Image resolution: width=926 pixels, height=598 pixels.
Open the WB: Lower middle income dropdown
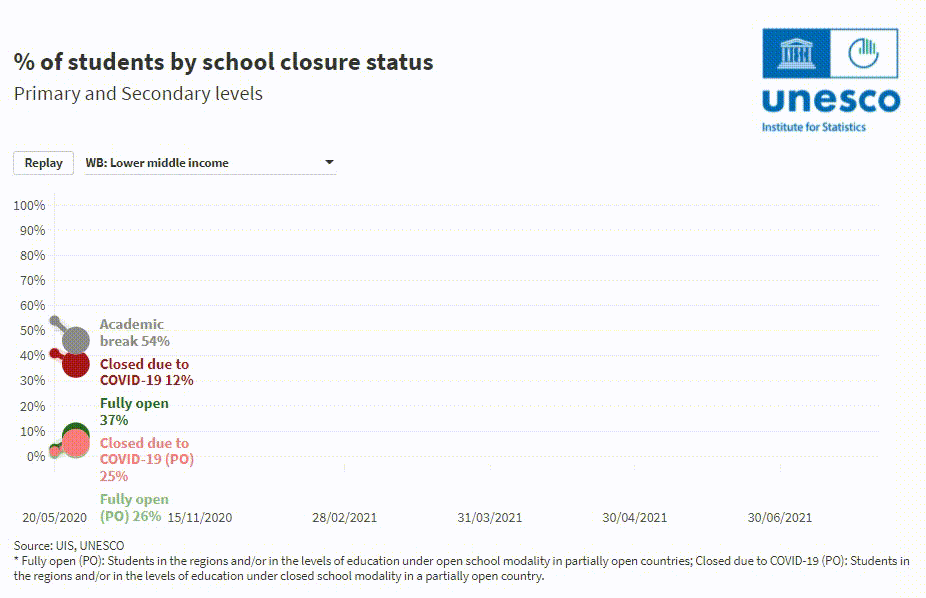(x=210, y=163)
